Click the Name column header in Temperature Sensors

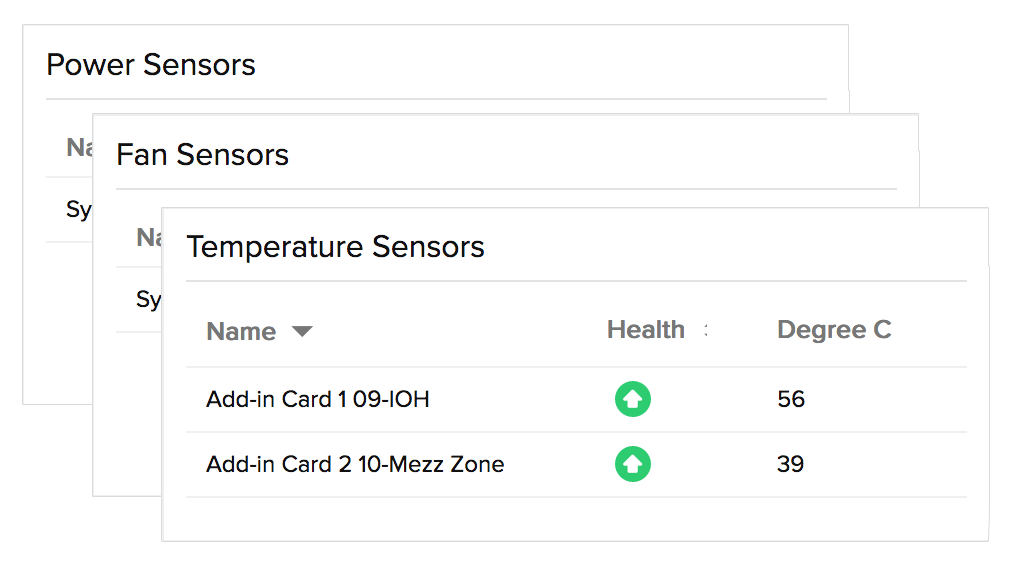241,331
